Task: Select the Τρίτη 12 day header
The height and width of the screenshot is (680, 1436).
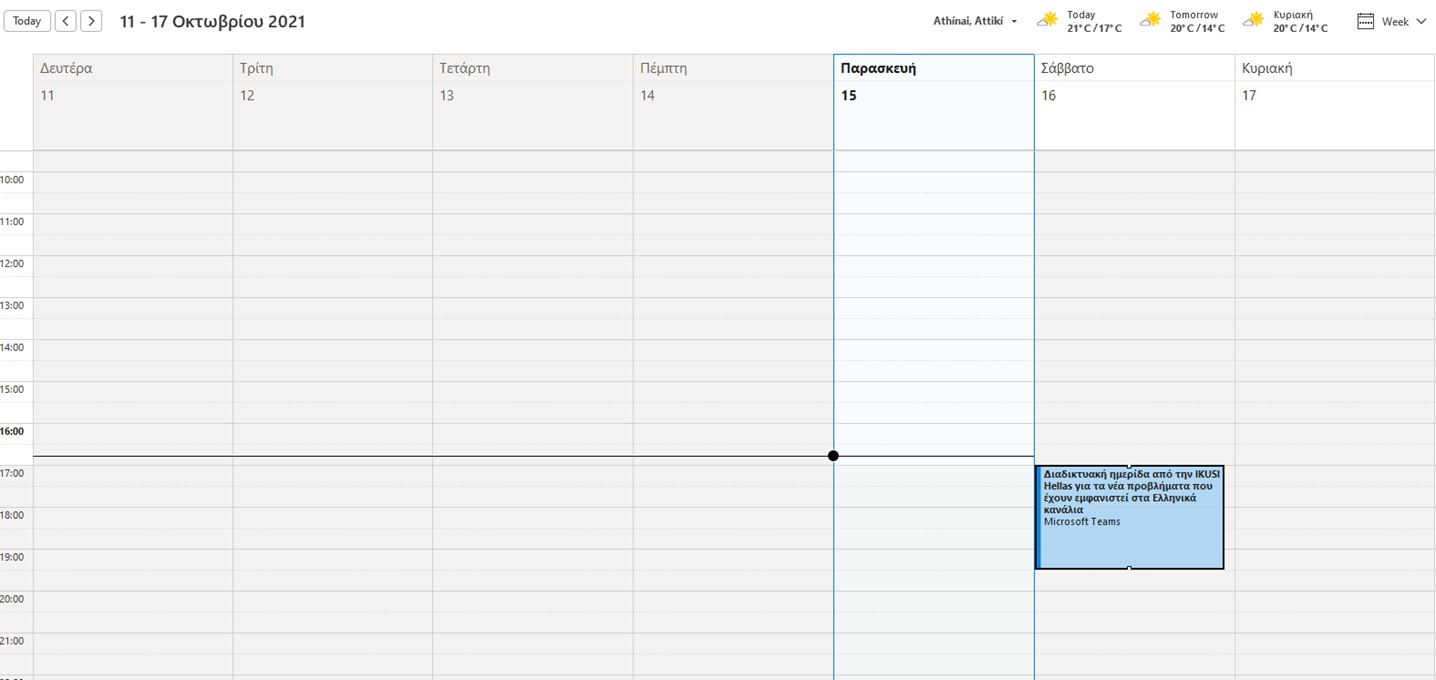Action: (332, 82)
